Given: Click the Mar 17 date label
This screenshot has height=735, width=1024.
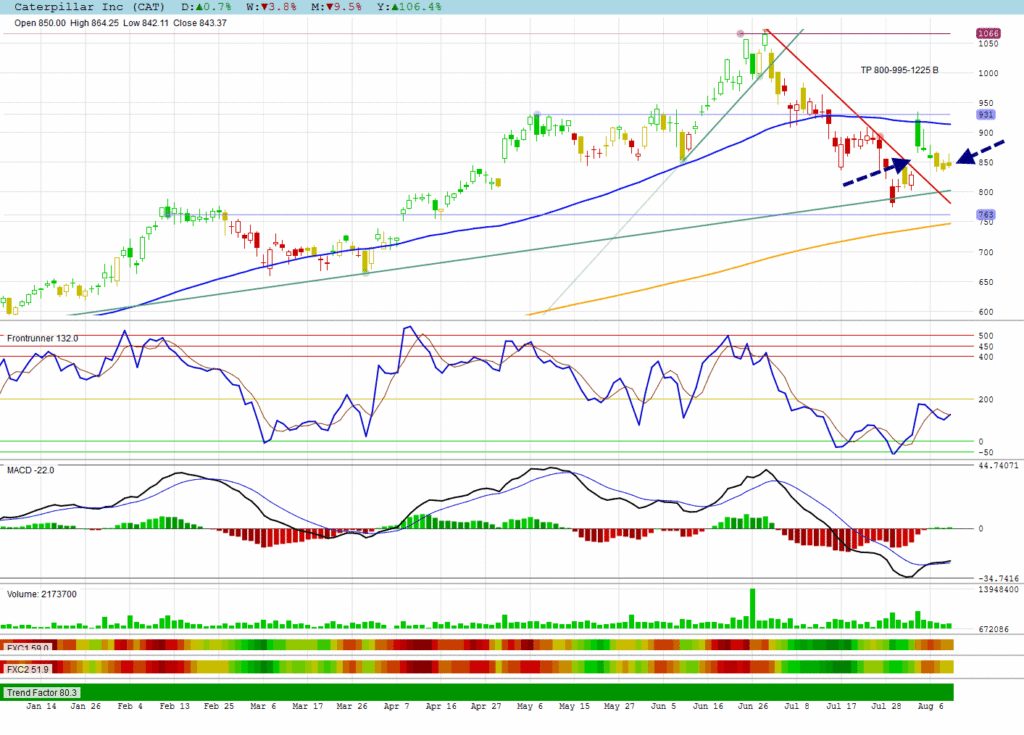Looking at the screenshot, I should 308,706.
